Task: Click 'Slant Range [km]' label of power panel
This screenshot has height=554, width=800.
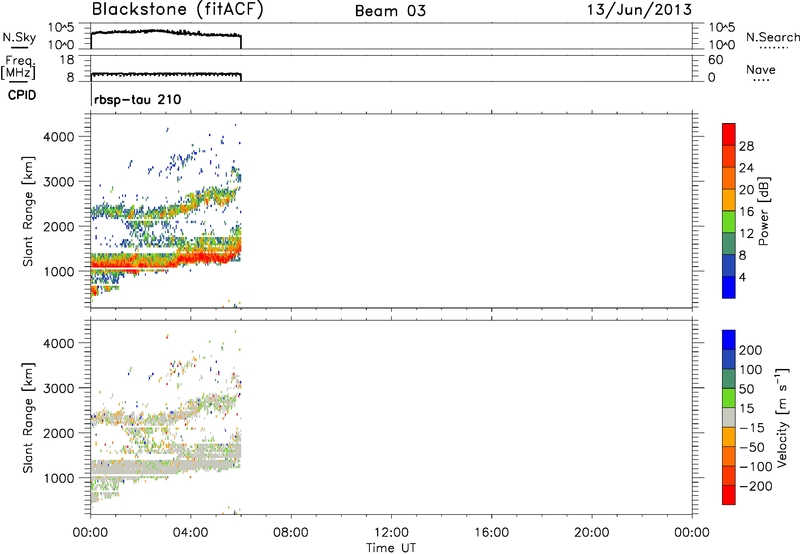Action: click(x=28, y=211)
